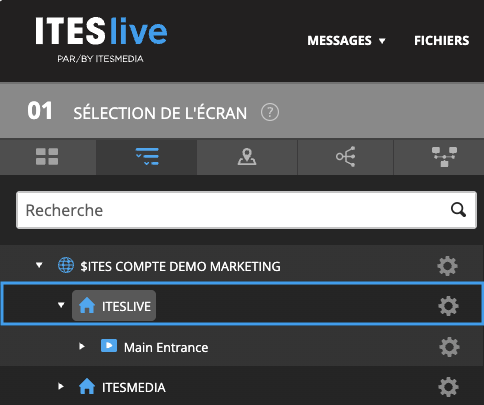This screenshot has height=405, width=484.
Task: Open settings gear for Main Entrance
Action: pos(449,347)
